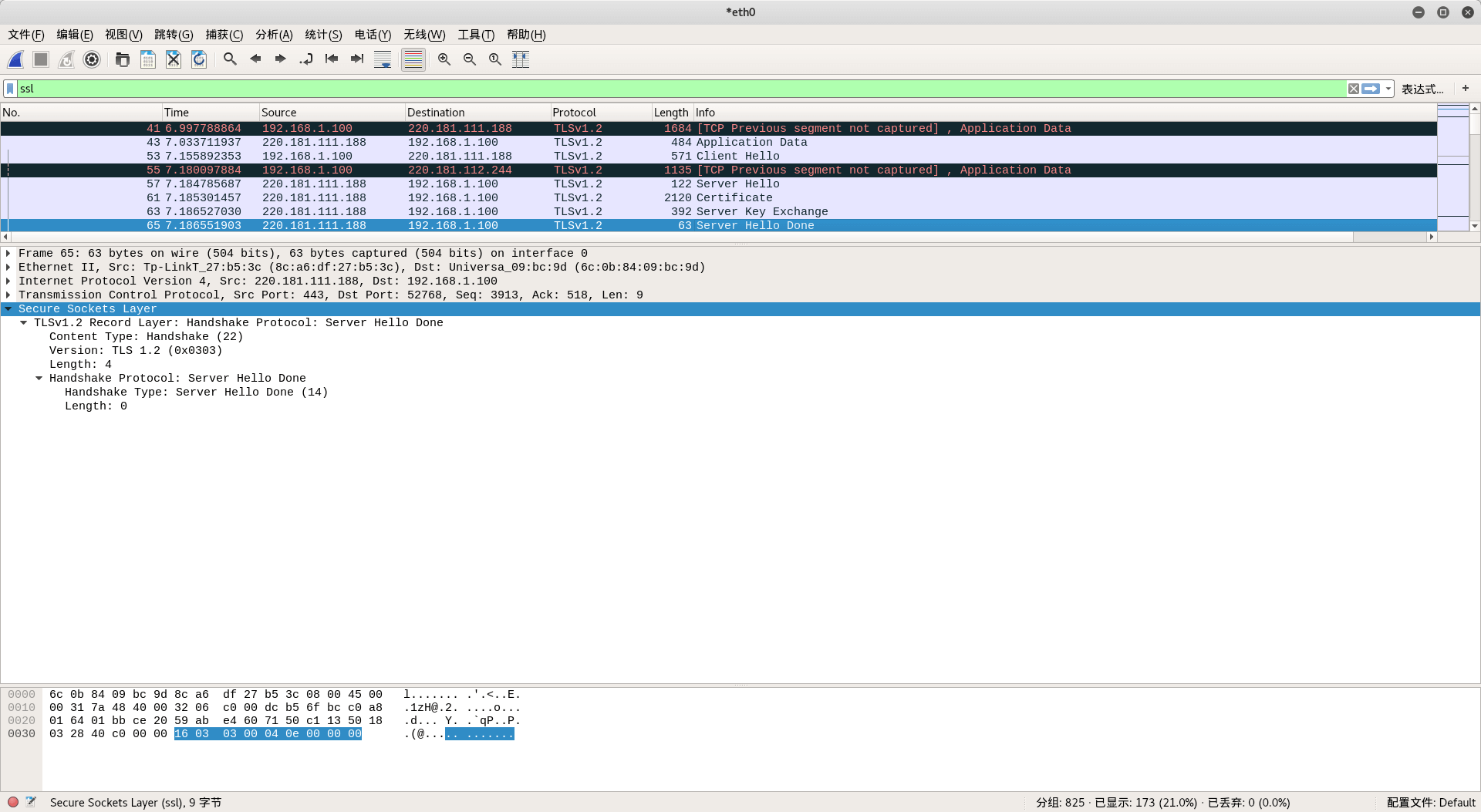Go forward in packet history
1481x812 pixels.
[281, 59]
